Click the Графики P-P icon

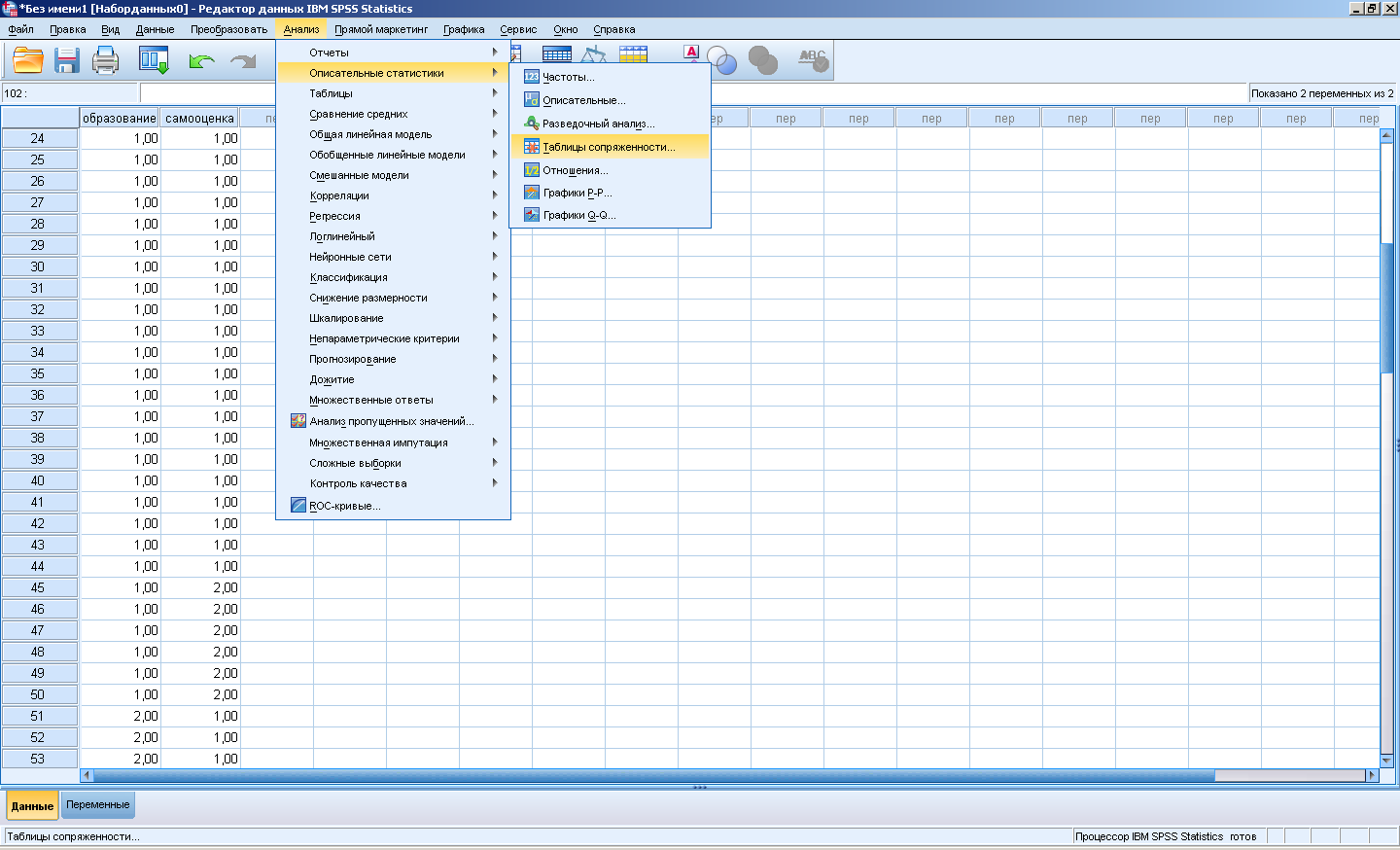pos(532,193)
